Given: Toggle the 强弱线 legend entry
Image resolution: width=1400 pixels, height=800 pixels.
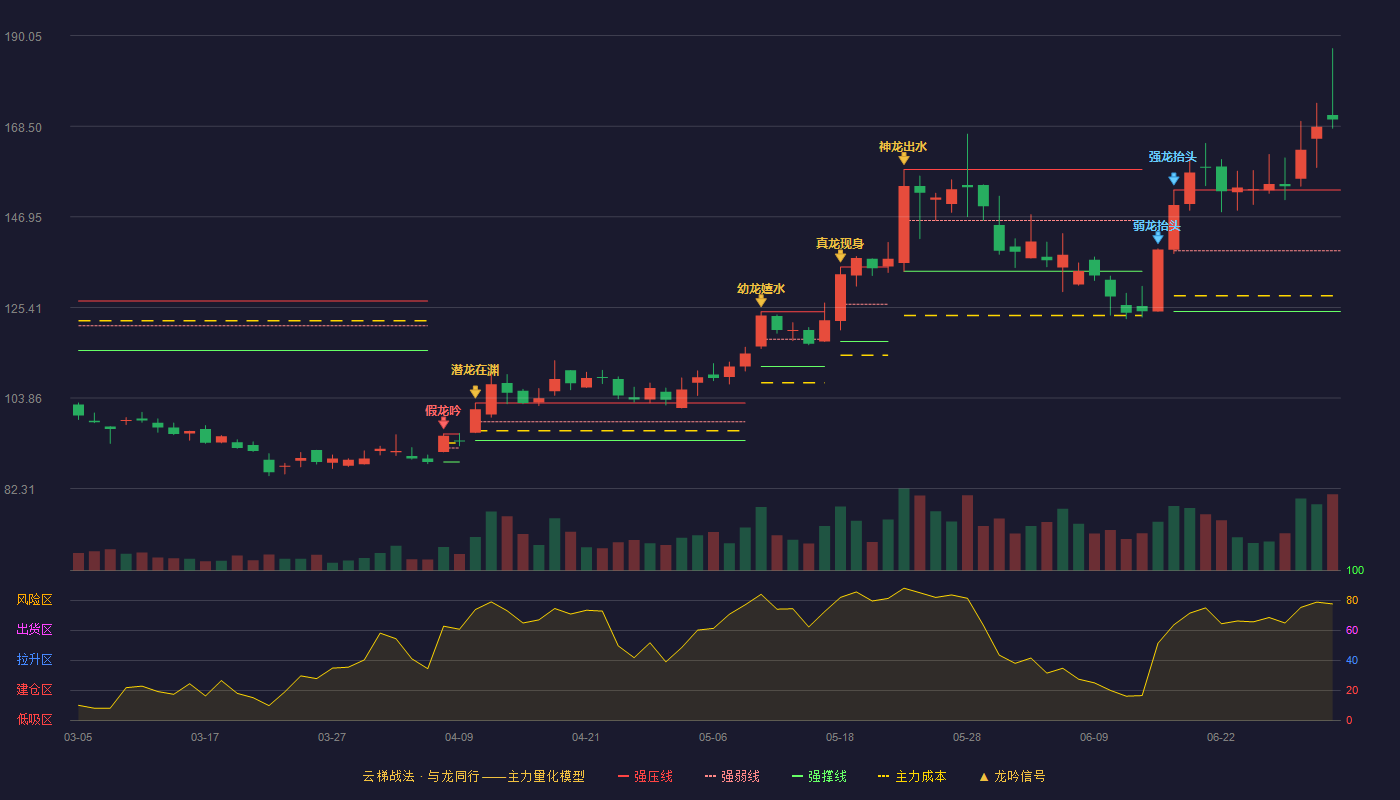Looking at the screenshot, I should 732,776.
